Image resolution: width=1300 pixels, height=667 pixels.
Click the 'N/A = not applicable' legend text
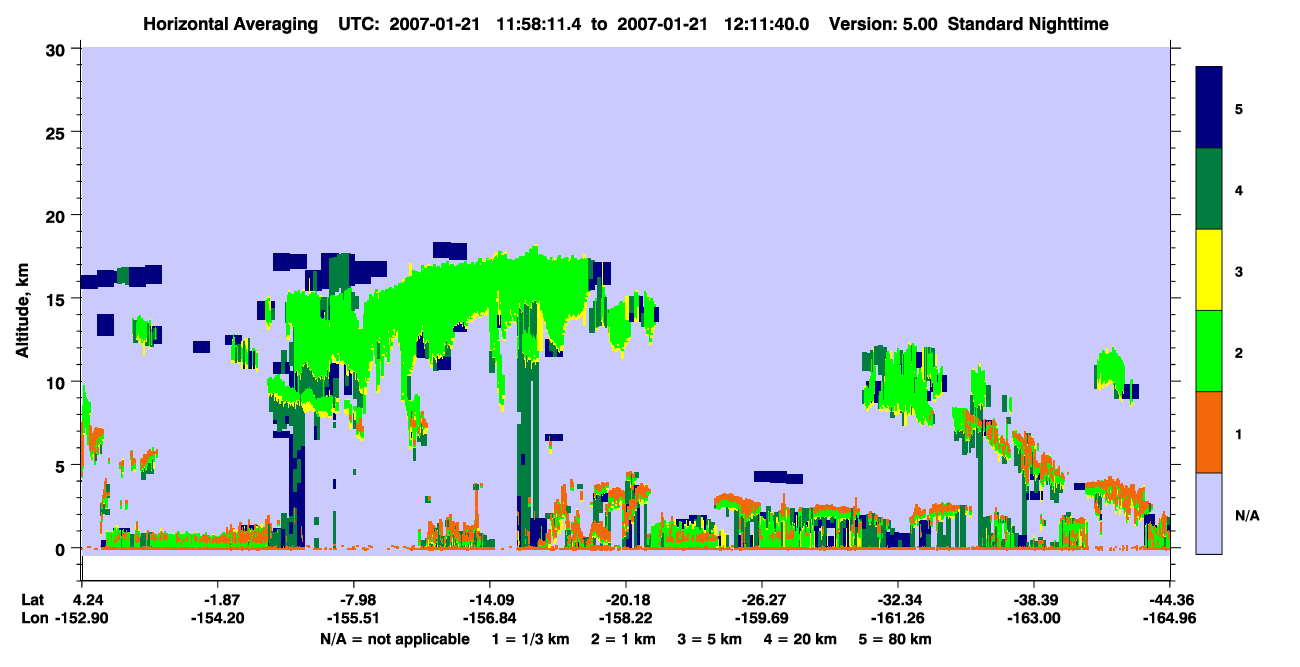[x=394, y=639]
